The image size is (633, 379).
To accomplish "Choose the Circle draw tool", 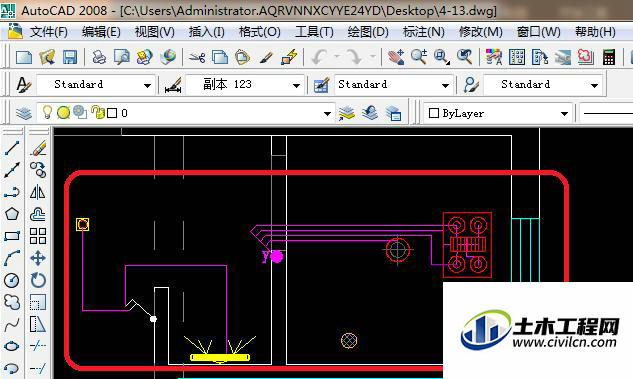I will tap(12, 280).
